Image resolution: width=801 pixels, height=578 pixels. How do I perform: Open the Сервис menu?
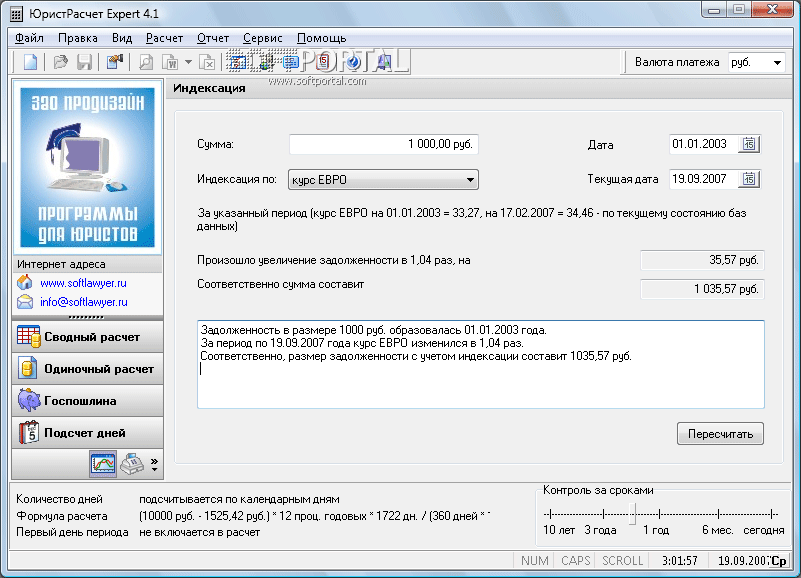(x=263, y=38)
